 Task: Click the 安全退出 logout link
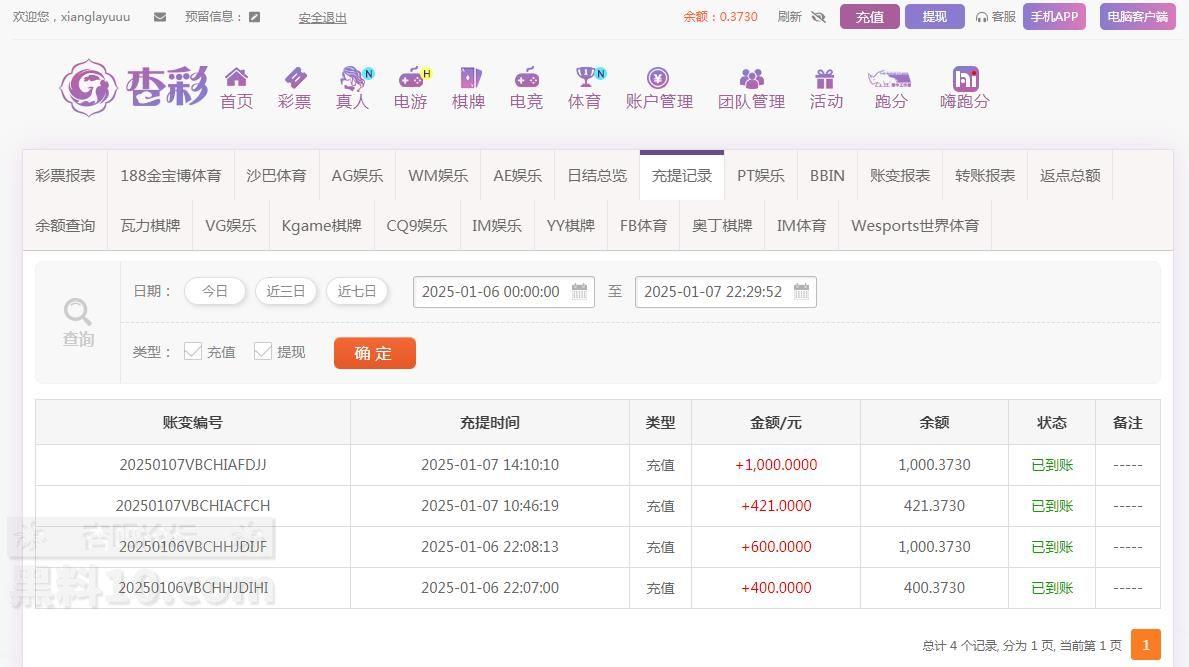[322, 17]
